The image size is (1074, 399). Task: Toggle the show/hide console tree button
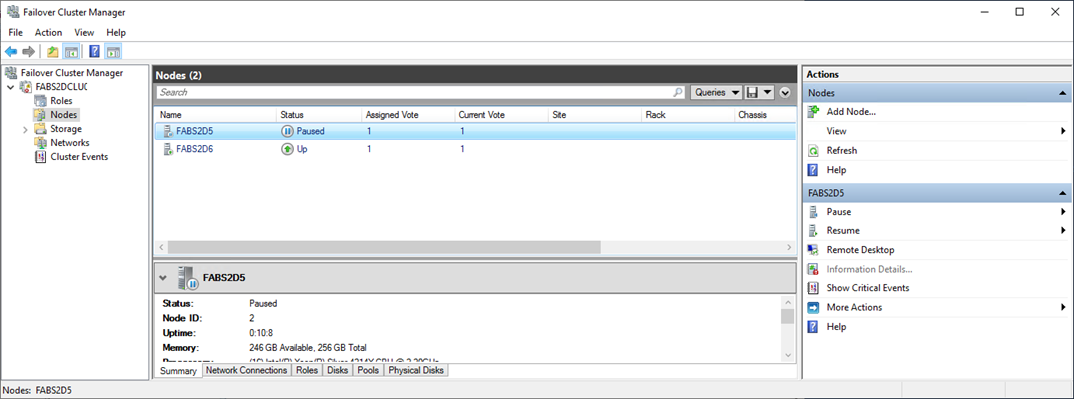tap(71, 51)
